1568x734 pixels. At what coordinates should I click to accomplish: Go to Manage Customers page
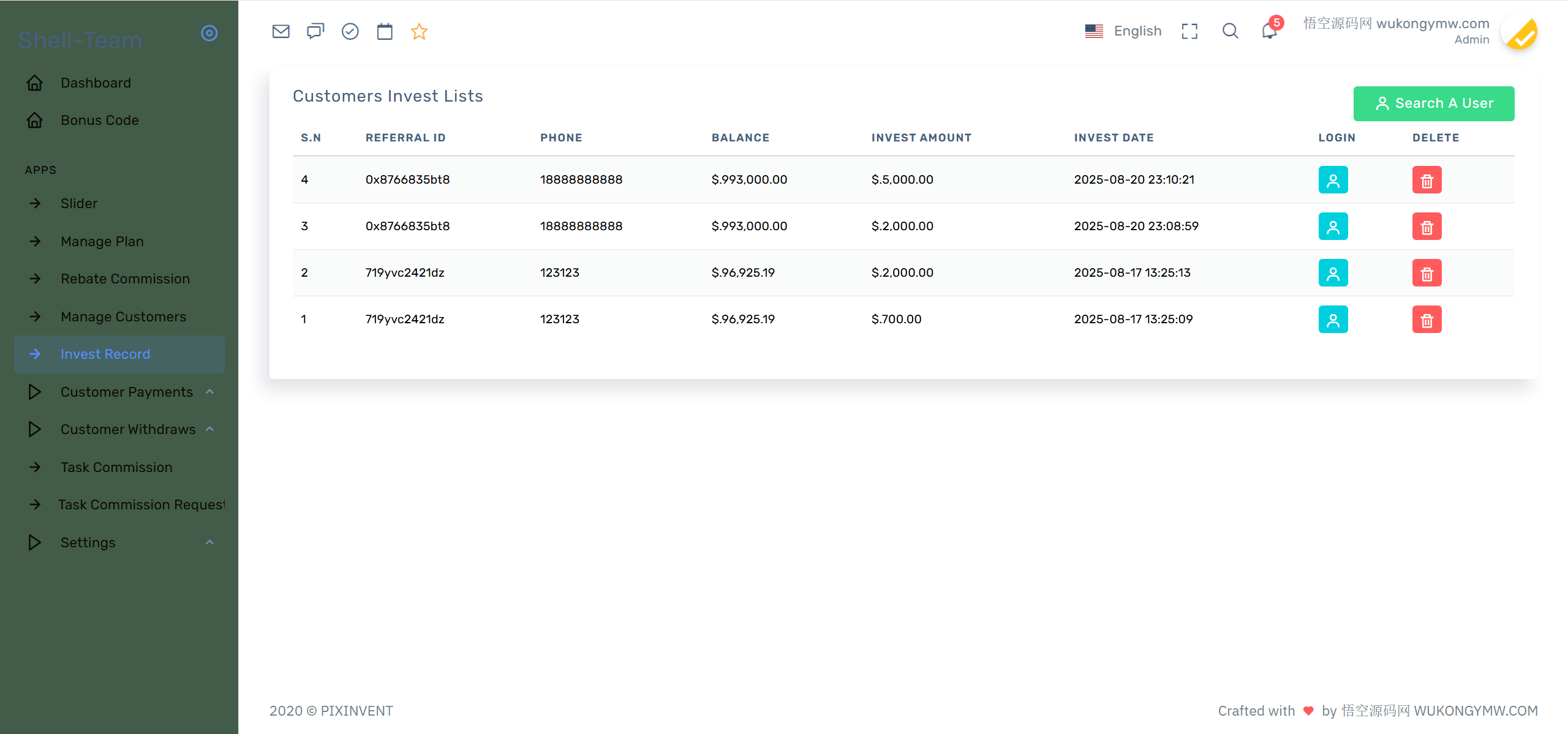pyautogui.click(x=123, y=316)
